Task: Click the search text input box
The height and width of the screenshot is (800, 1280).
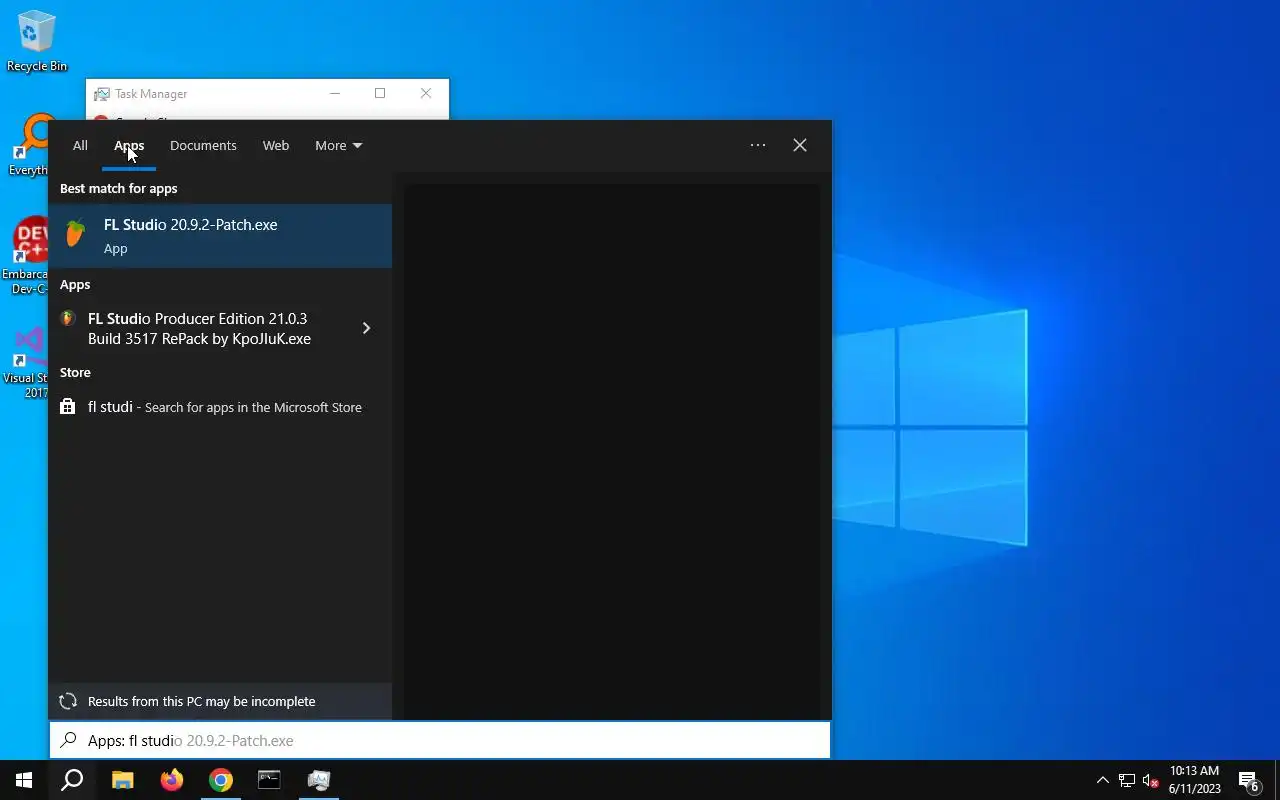Action: point(440,741)
